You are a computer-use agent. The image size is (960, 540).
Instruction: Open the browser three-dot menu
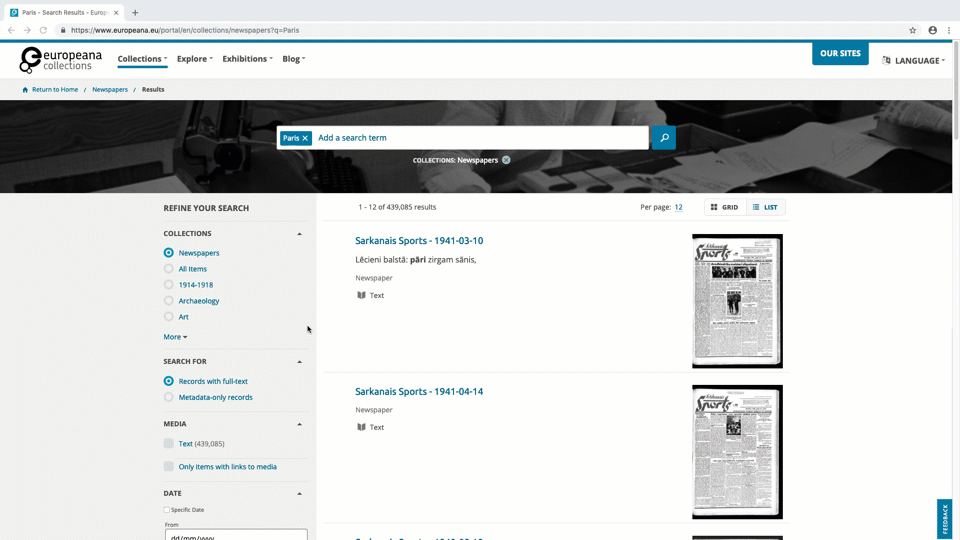point(949,30)
